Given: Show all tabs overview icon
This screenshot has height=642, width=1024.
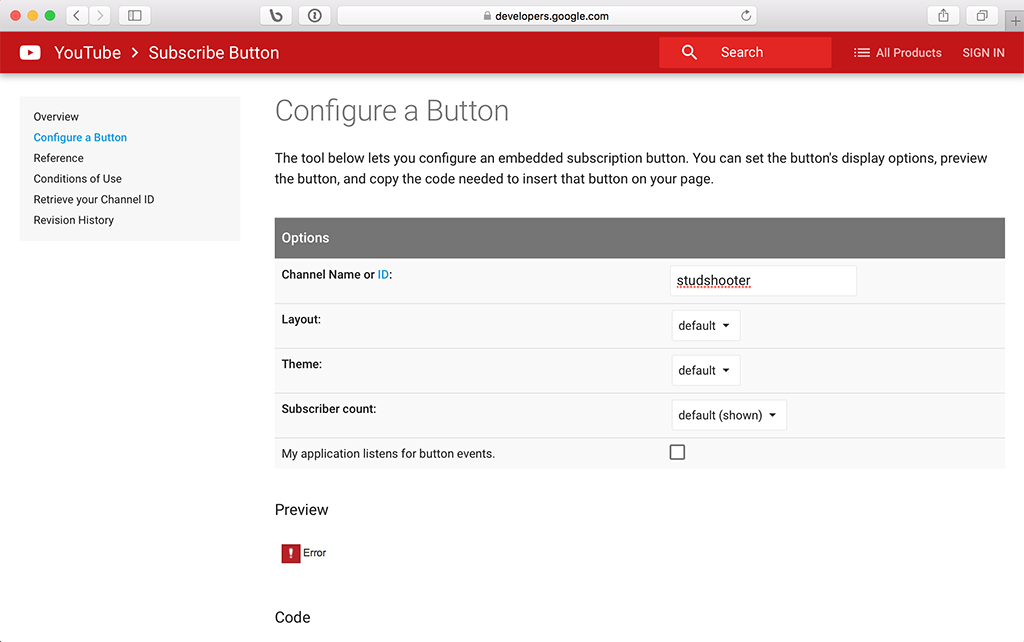Looking at the screenshot, I should click(x=982, y=16).
